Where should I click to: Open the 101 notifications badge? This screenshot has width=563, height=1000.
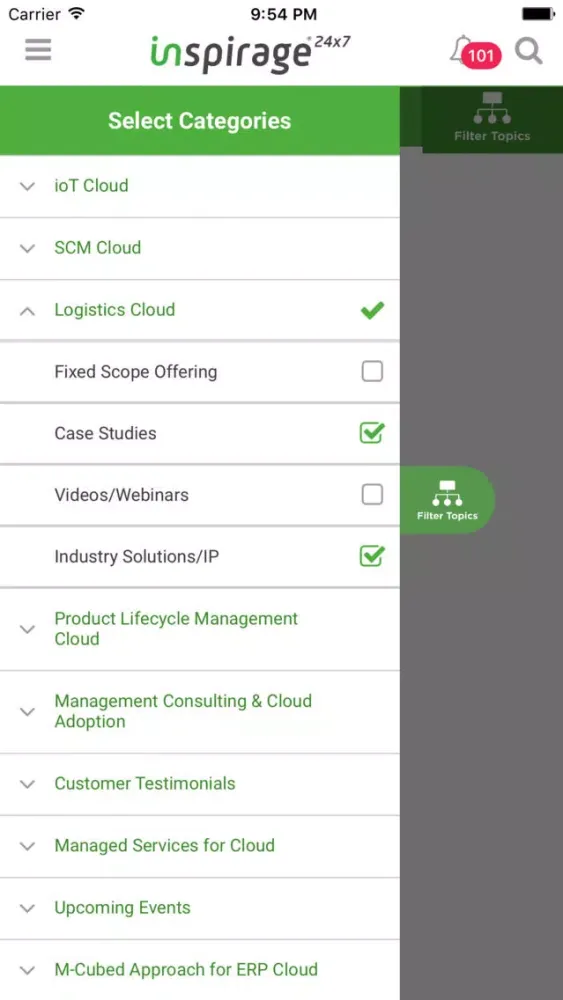coord(481,56)
